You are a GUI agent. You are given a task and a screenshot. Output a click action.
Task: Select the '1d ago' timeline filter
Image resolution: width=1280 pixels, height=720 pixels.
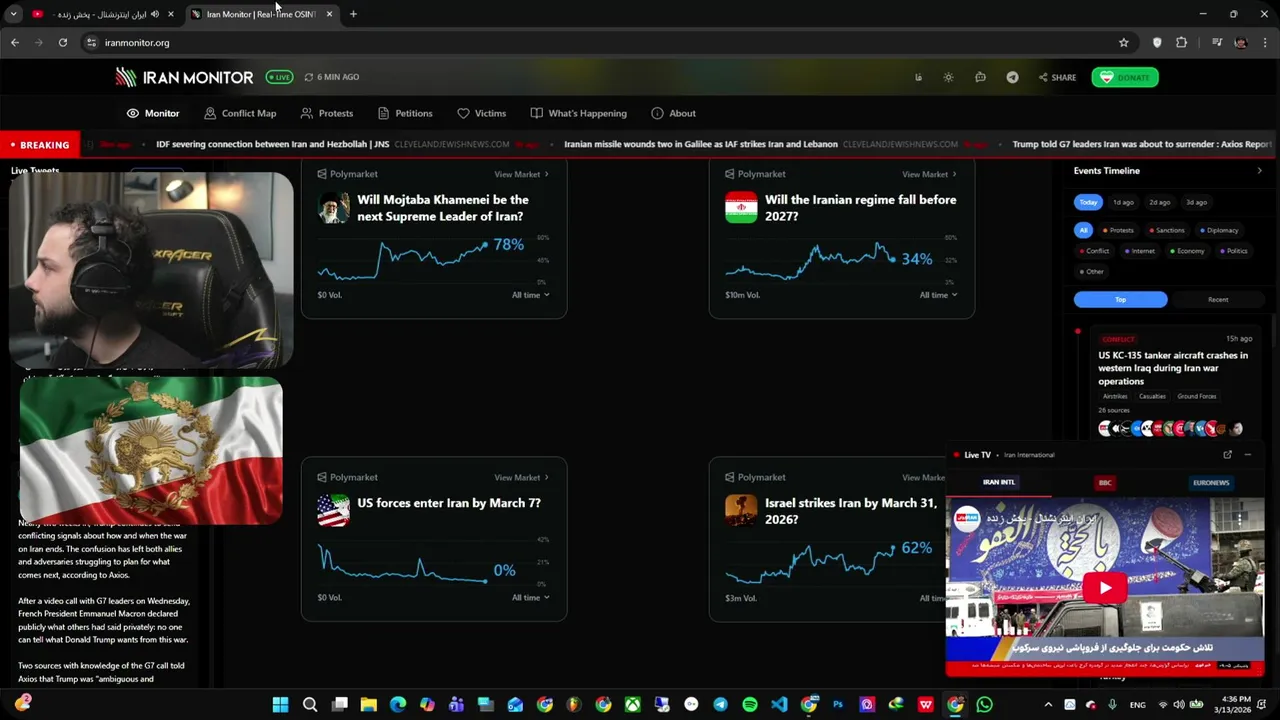tap(1123, 202)
